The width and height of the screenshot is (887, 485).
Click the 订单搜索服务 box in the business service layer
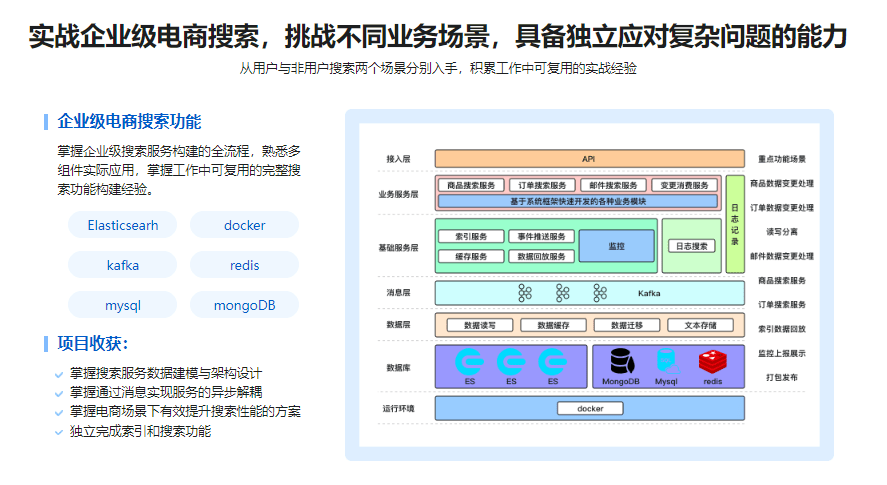pos(542,185)
